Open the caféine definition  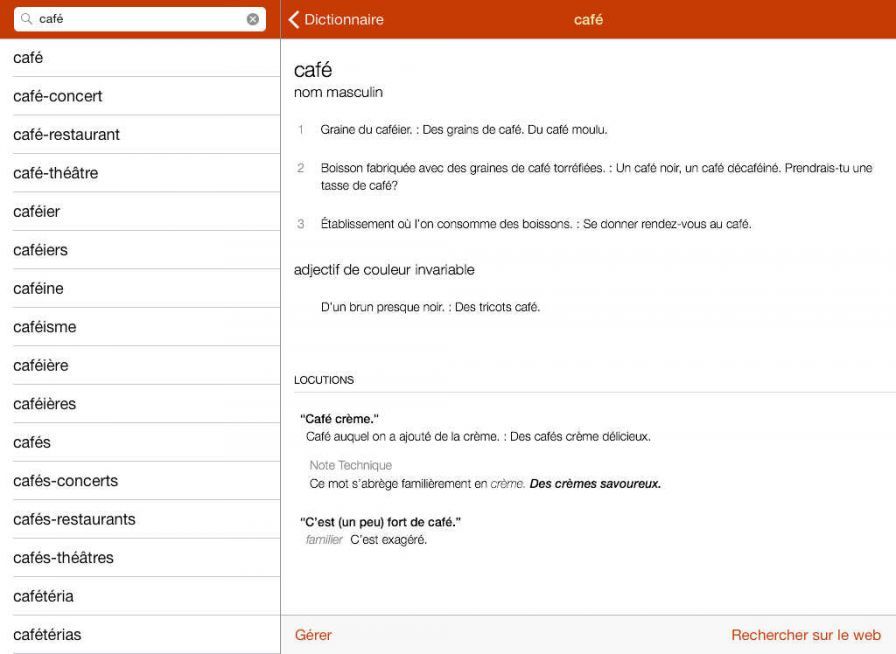point(38,289)
